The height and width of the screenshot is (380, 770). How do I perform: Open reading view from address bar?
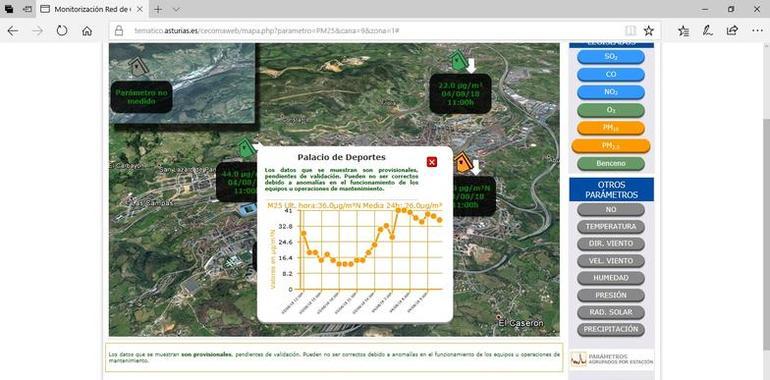point(631,31)
